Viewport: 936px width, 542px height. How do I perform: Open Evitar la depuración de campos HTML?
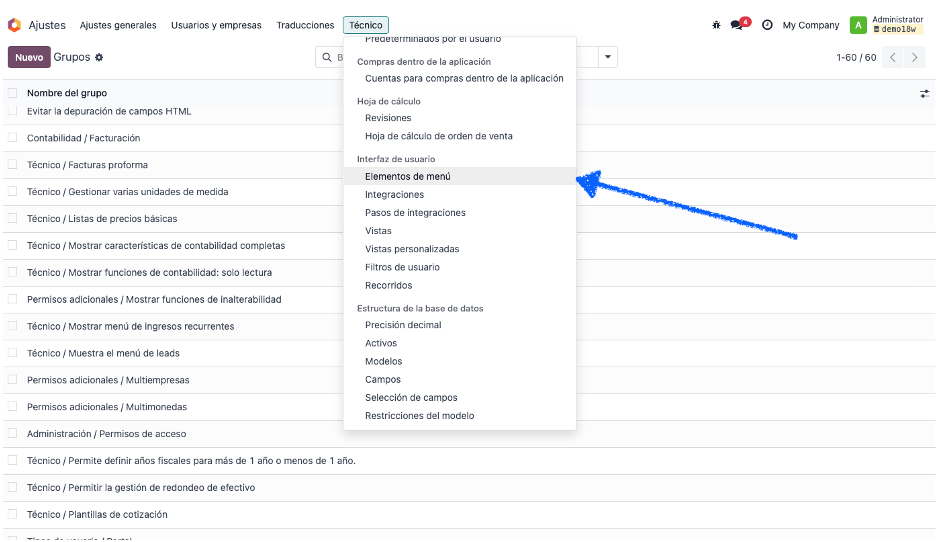(109, 111)
